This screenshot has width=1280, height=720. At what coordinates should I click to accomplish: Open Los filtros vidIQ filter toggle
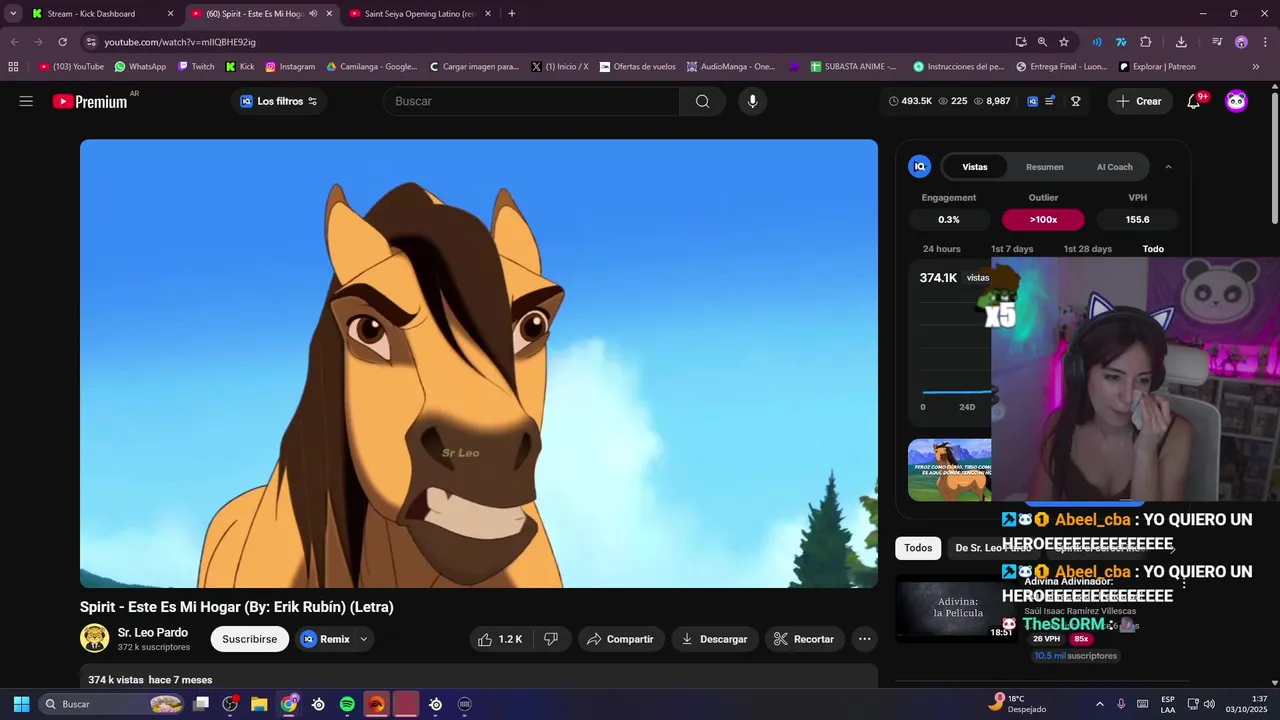click(x=279, y=101)
